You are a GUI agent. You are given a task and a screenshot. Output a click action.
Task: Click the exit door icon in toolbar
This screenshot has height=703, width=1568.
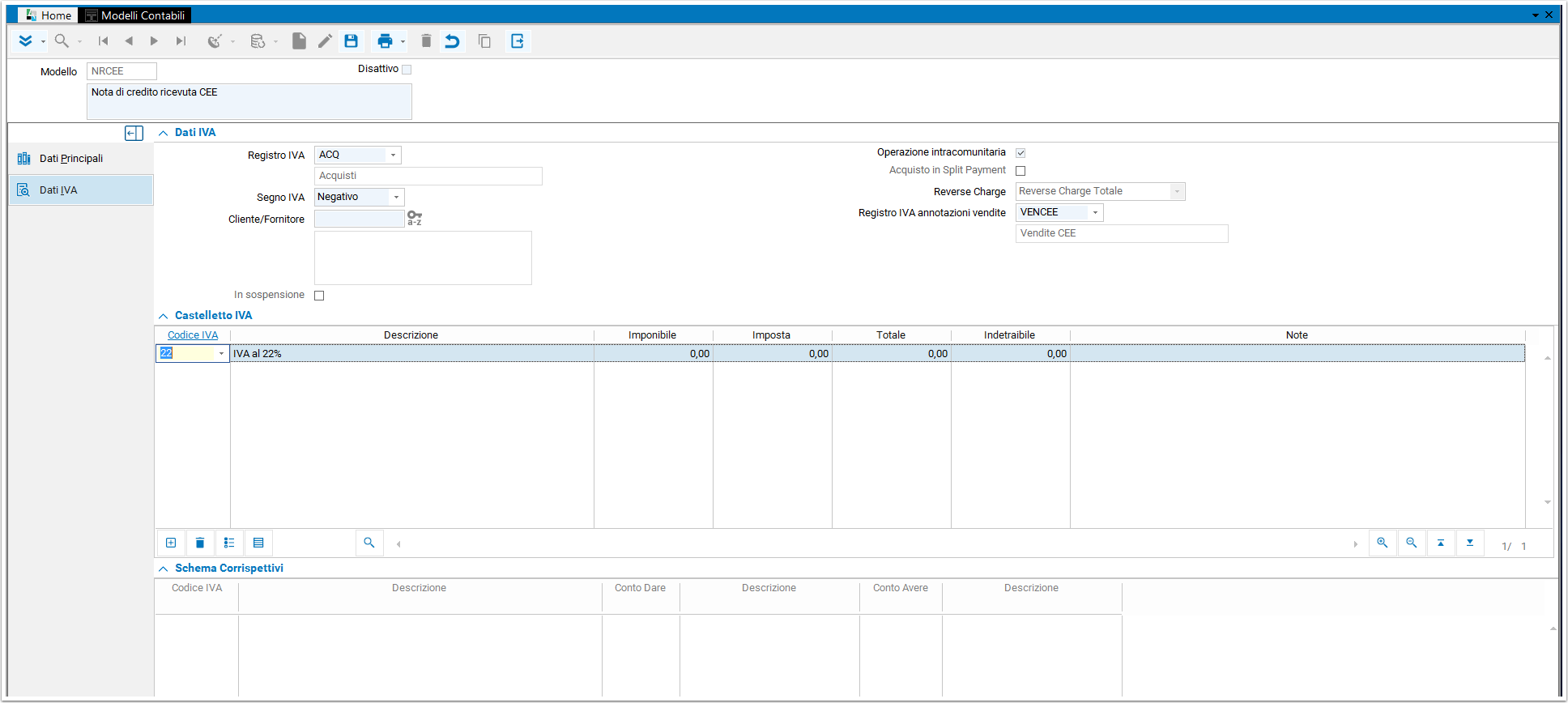point(518,41)
